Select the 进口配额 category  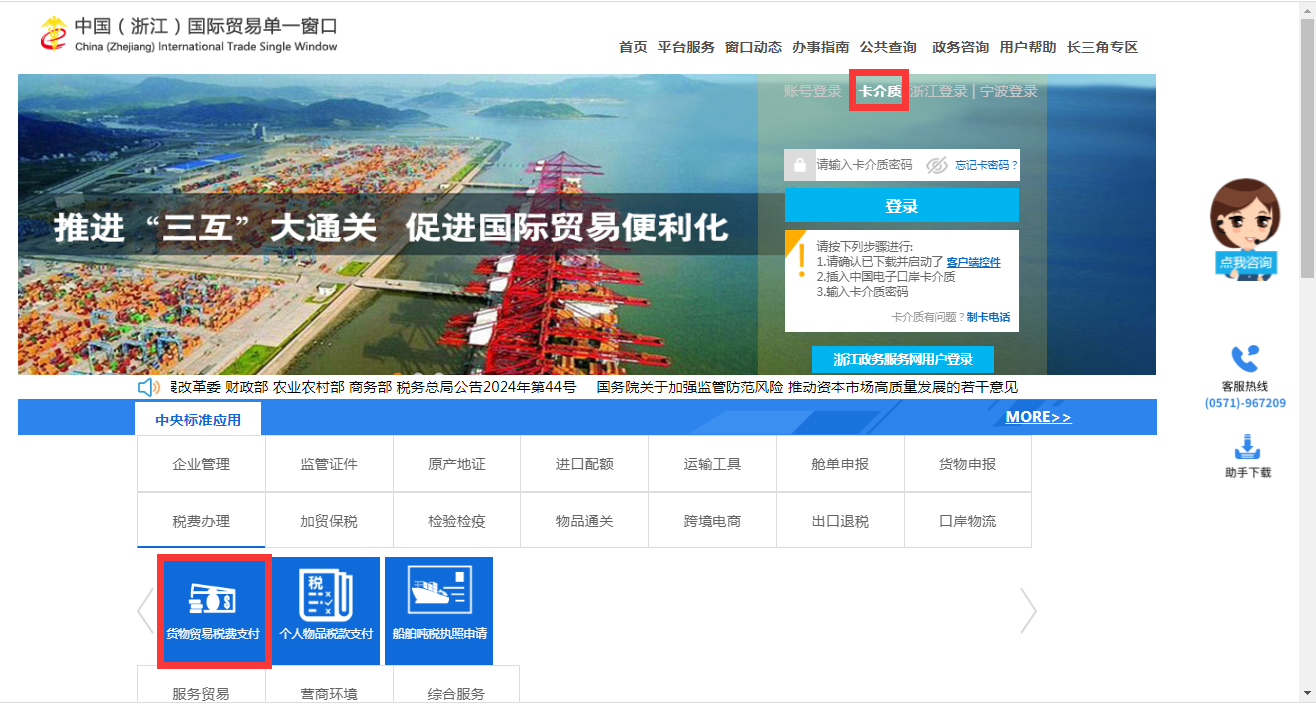[585, 464]
